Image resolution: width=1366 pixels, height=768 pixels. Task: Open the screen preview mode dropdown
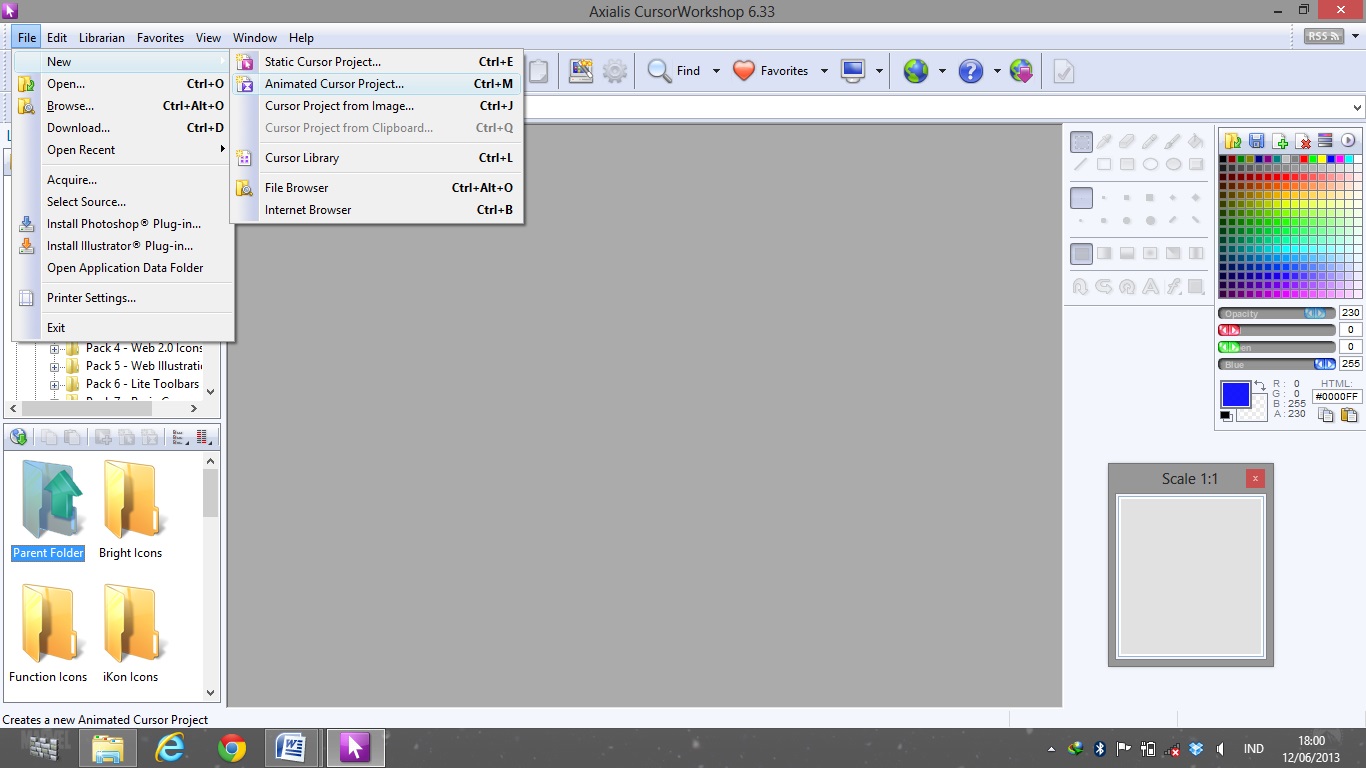878,71
